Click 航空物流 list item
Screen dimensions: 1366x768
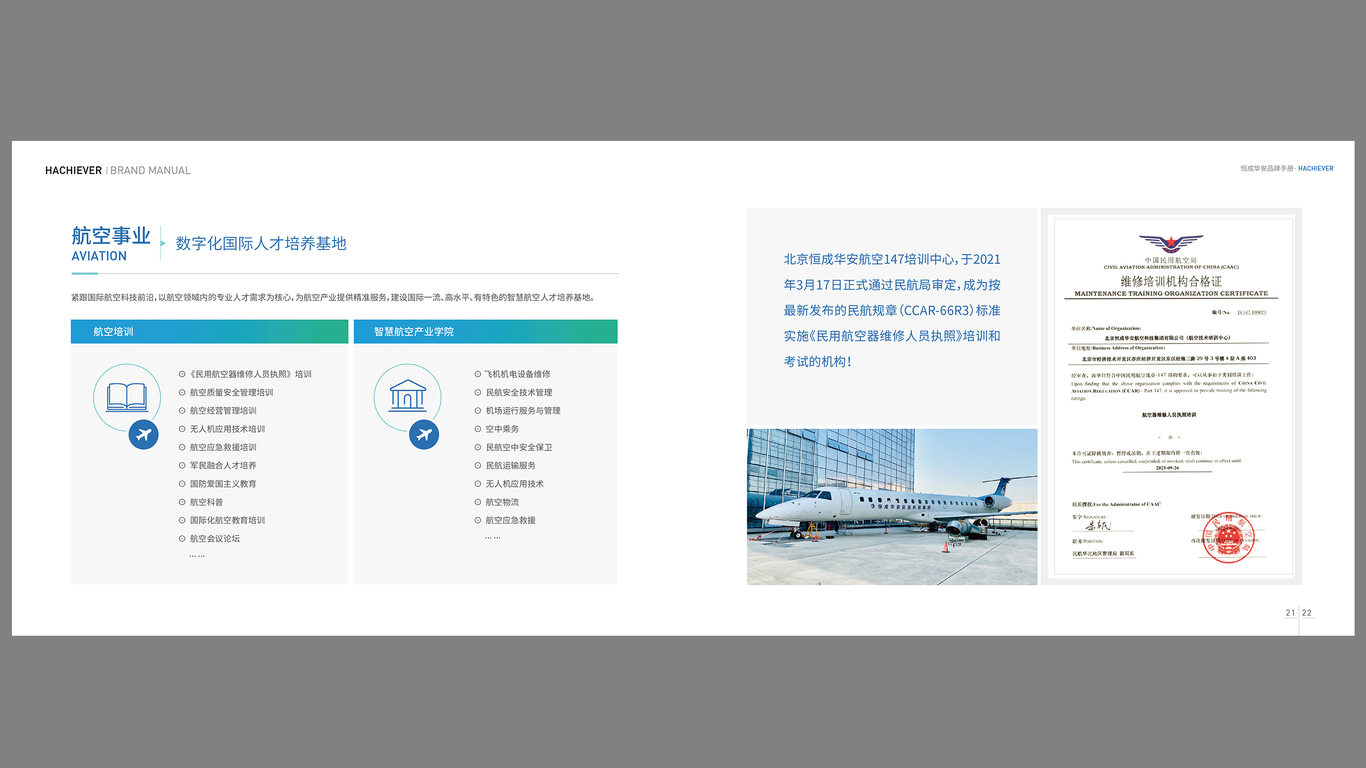point(502,502)
